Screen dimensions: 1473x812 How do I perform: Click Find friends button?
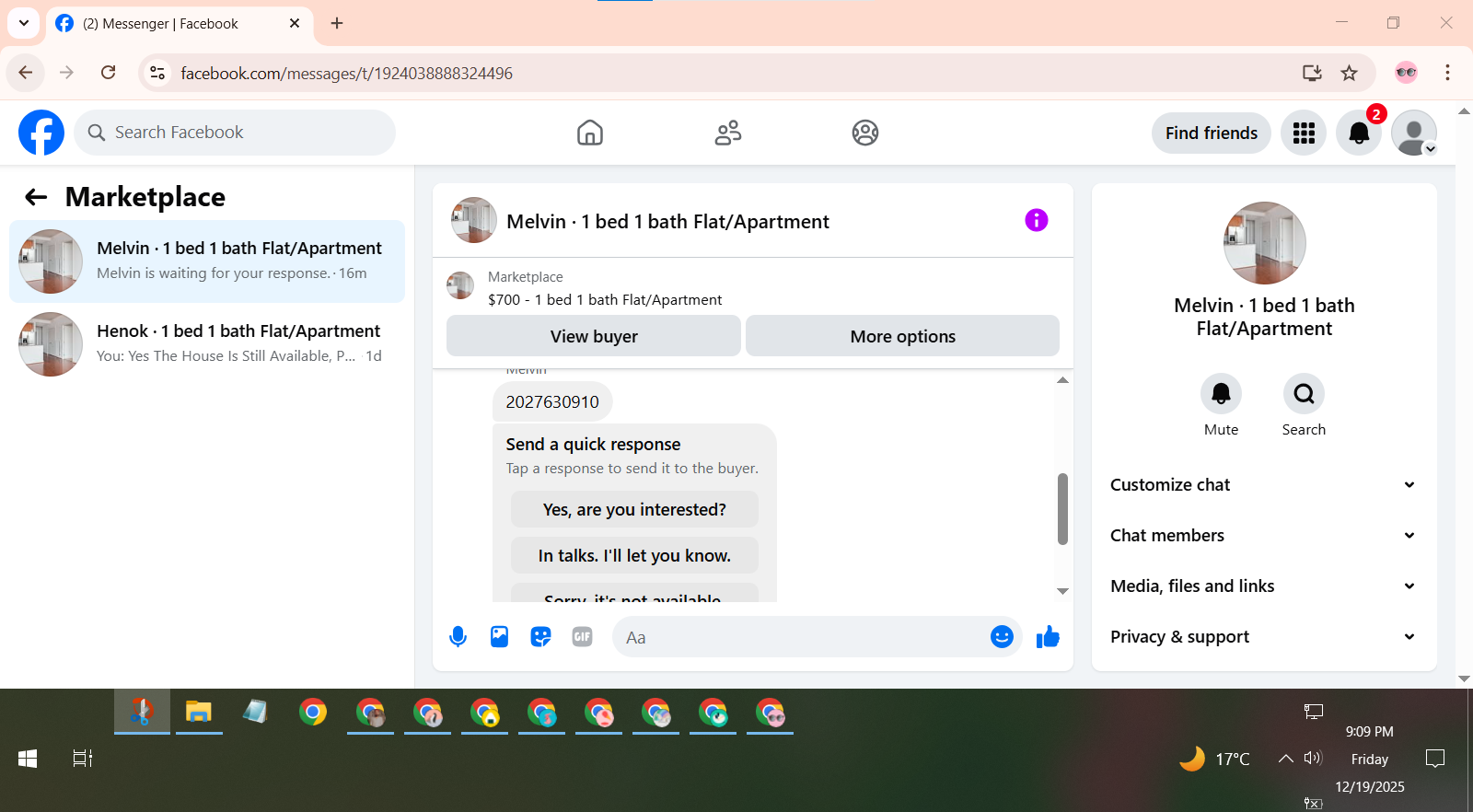click(x=1212, y=133)
